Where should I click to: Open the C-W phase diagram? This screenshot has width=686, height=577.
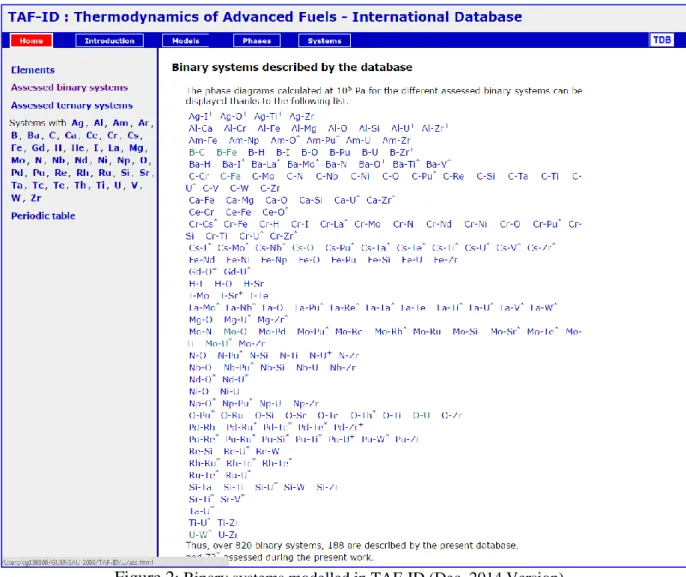pyautogui.click(x=239, y=188)
